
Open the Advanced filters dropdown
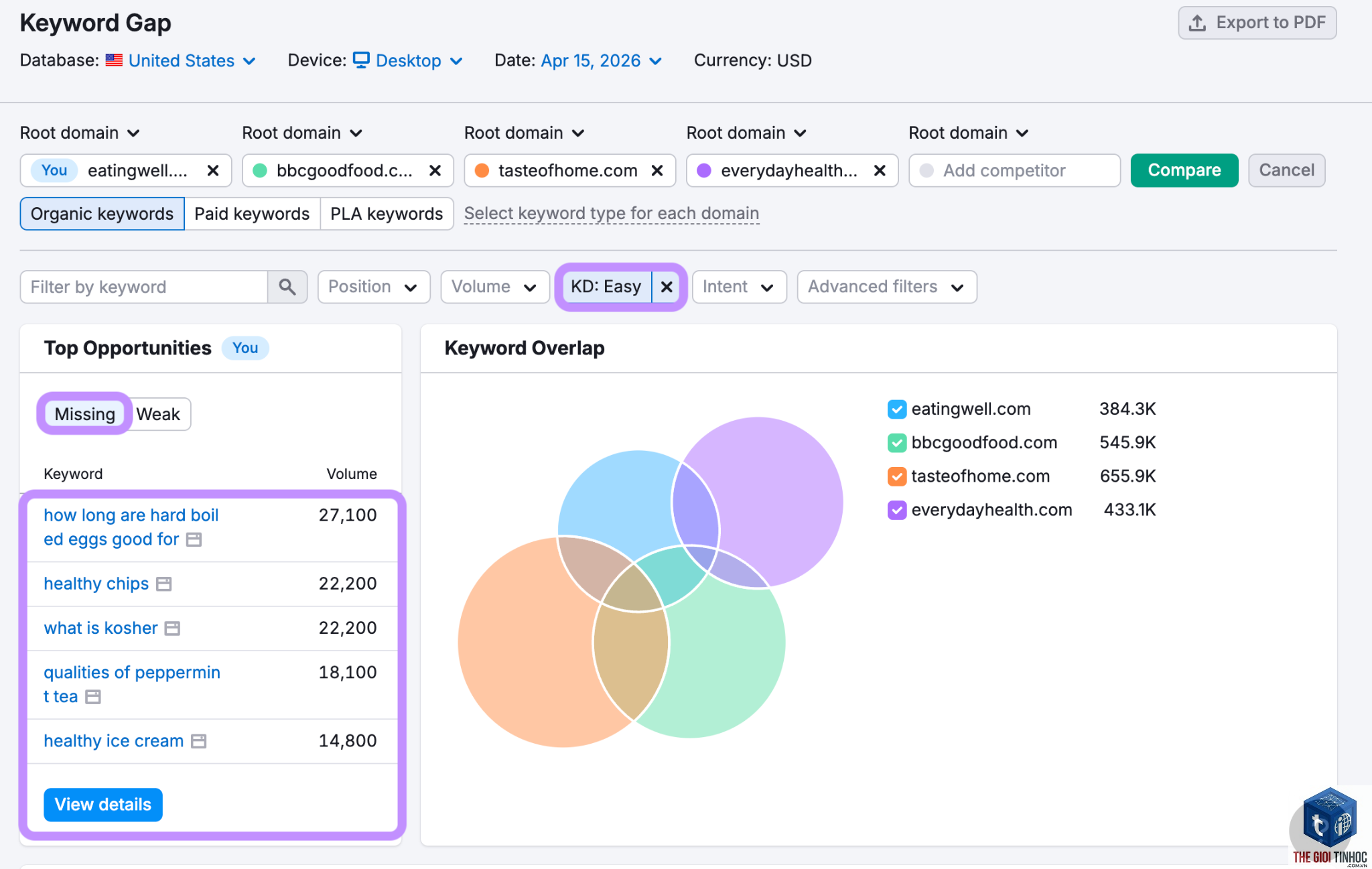887,287
